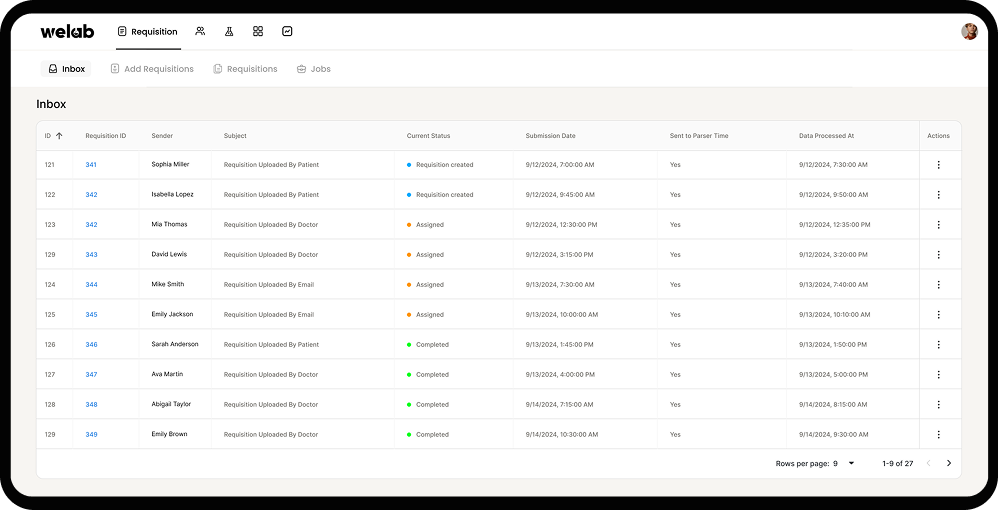This screenshot has width=998, height=510.
Task: Click sender name Abigail Taylor
Action: (x=171, y=404)
